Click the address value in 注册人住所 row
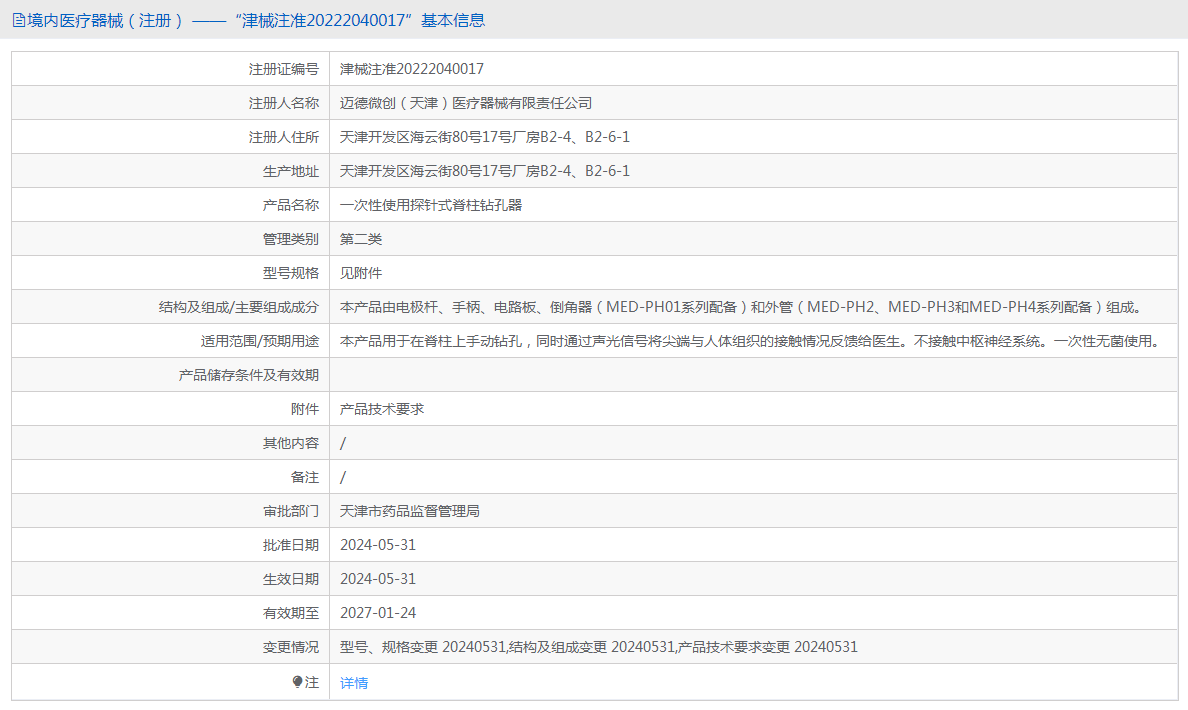The image size is (1188, 710). 485,137
